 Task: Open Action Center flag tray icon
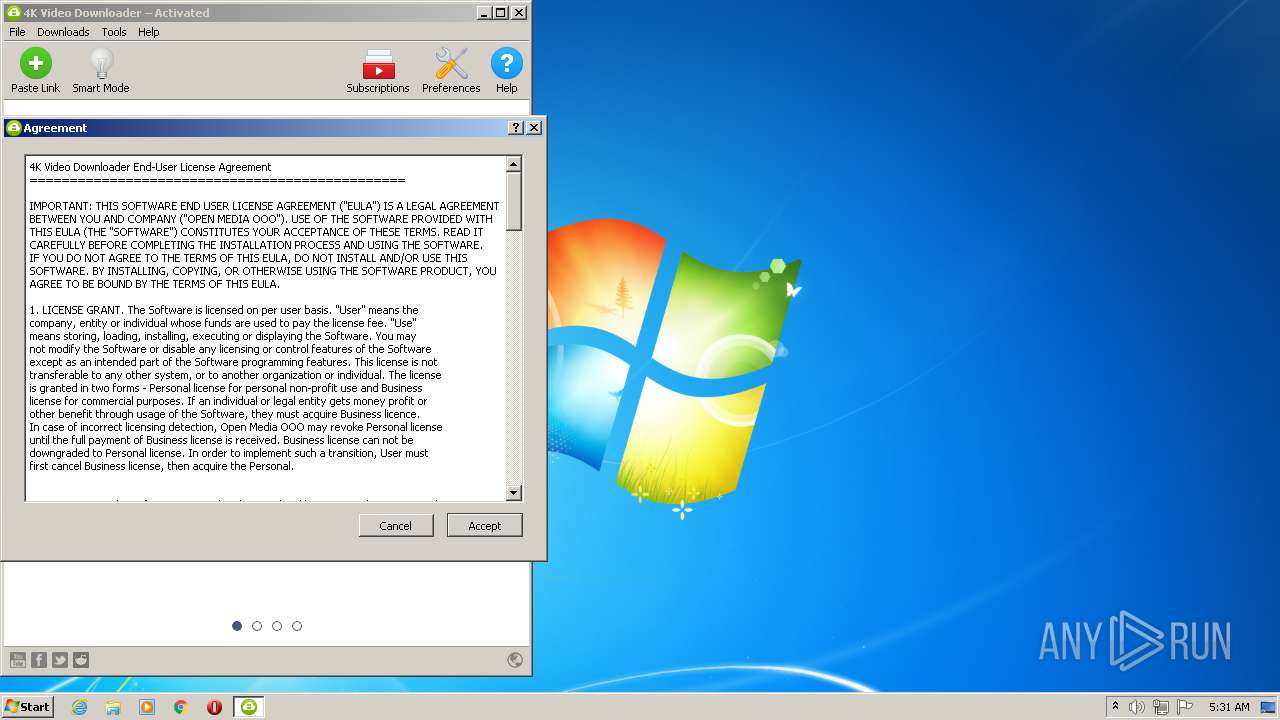[x=1185, y=707]
